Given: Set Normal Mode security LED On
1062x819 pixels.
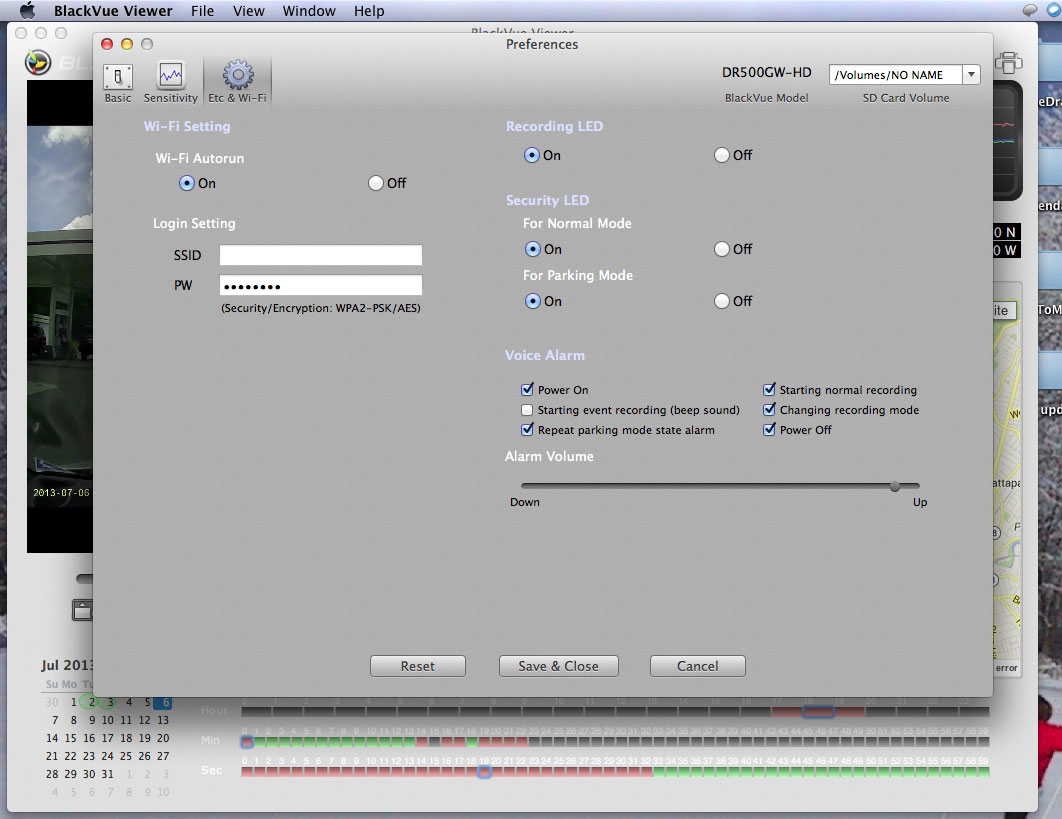Looking at the screenshot, I should [x=532, y=249].
